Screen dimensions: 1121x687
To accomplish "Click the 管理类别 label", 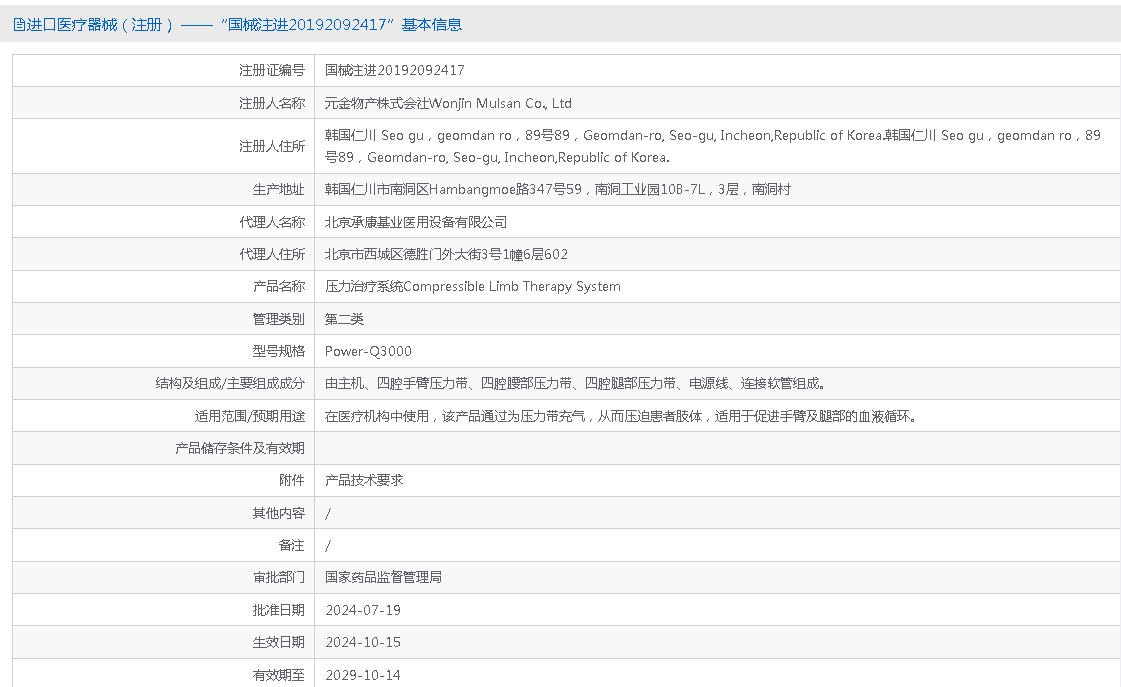I will 278,319.
